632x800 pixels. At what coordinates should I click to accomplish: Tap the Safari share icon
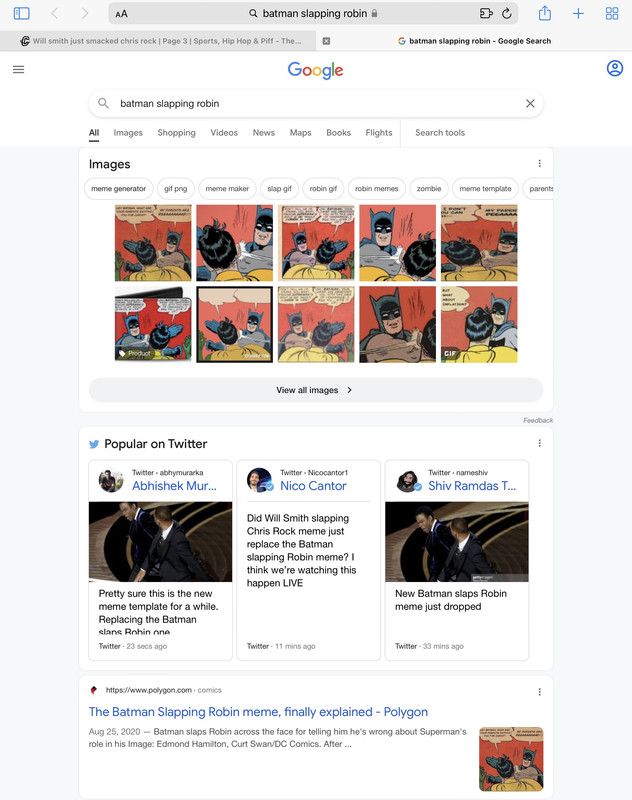tap(545, 13)
